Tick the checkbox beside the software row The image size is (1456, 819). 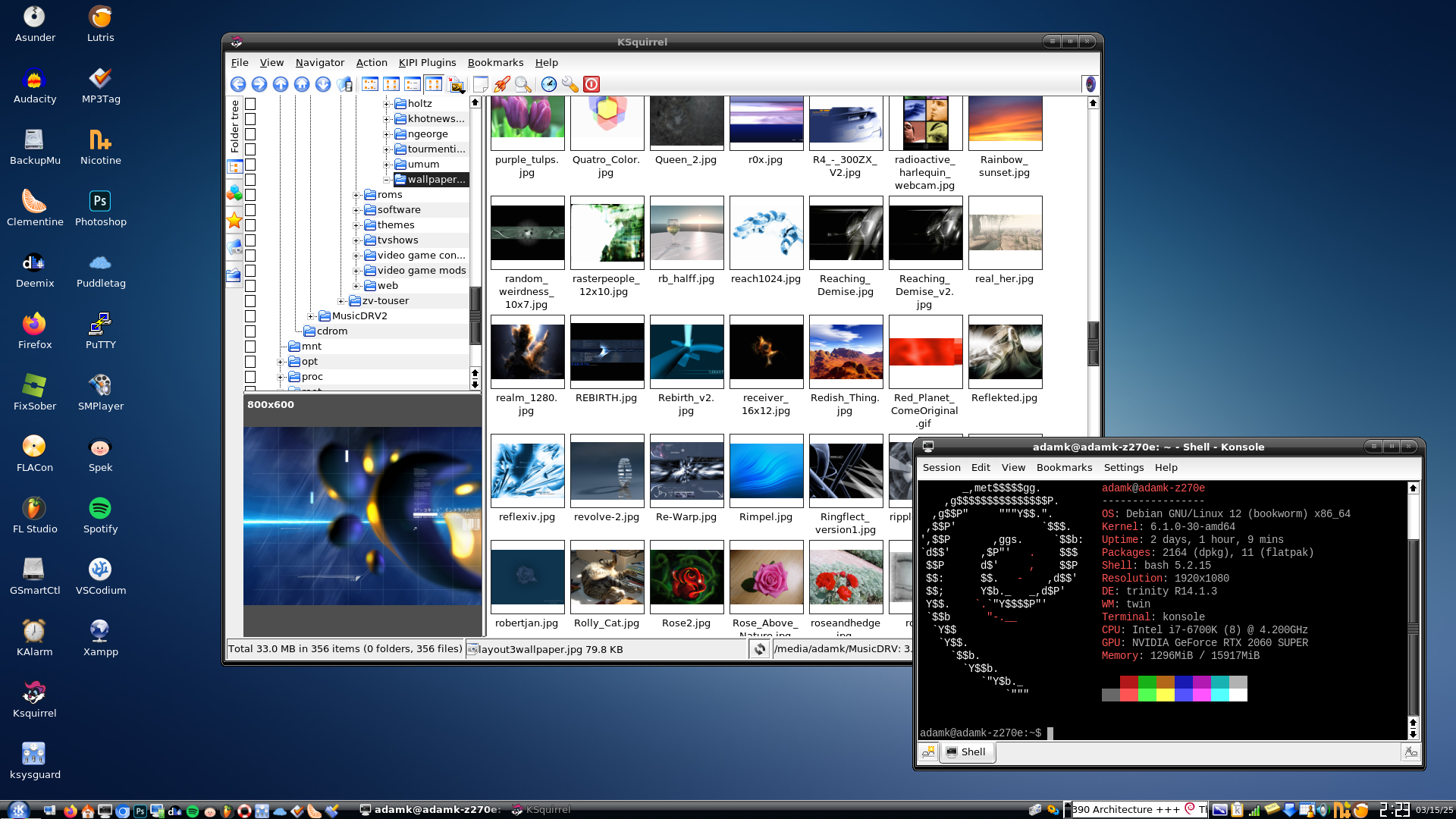coord(250,210)
